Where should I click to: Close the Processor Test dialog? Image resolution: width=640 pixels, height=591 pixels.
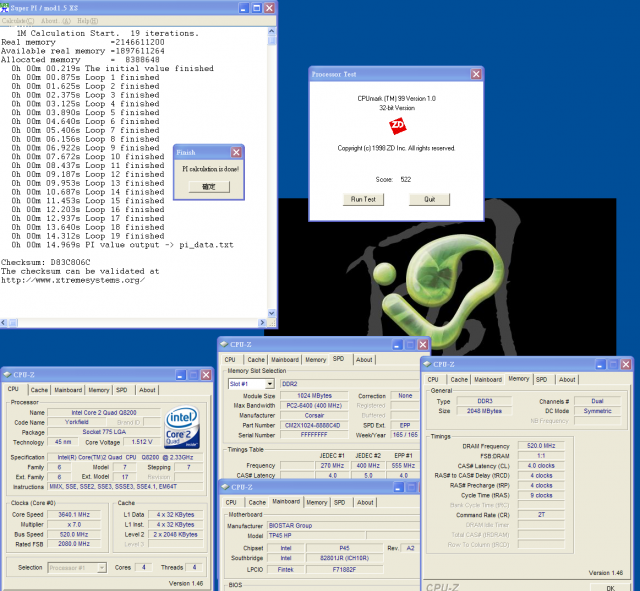(476, 74)
